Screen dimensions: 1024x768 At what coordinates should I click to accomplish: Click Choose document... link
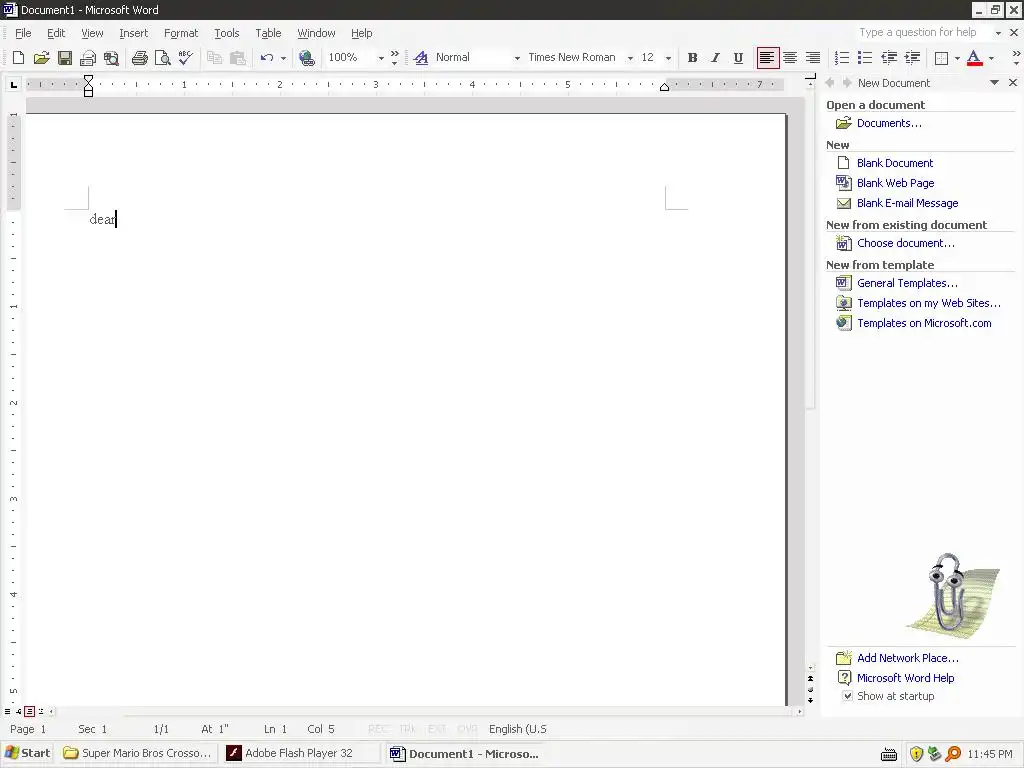pos(906,243)
